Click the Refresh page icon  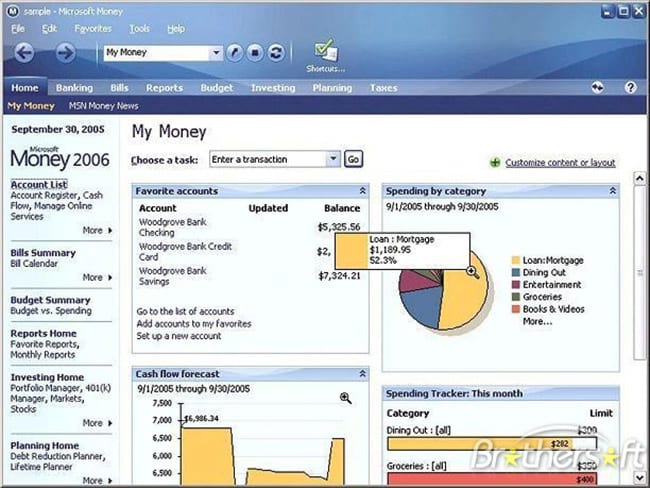click(x=275, y=52)
